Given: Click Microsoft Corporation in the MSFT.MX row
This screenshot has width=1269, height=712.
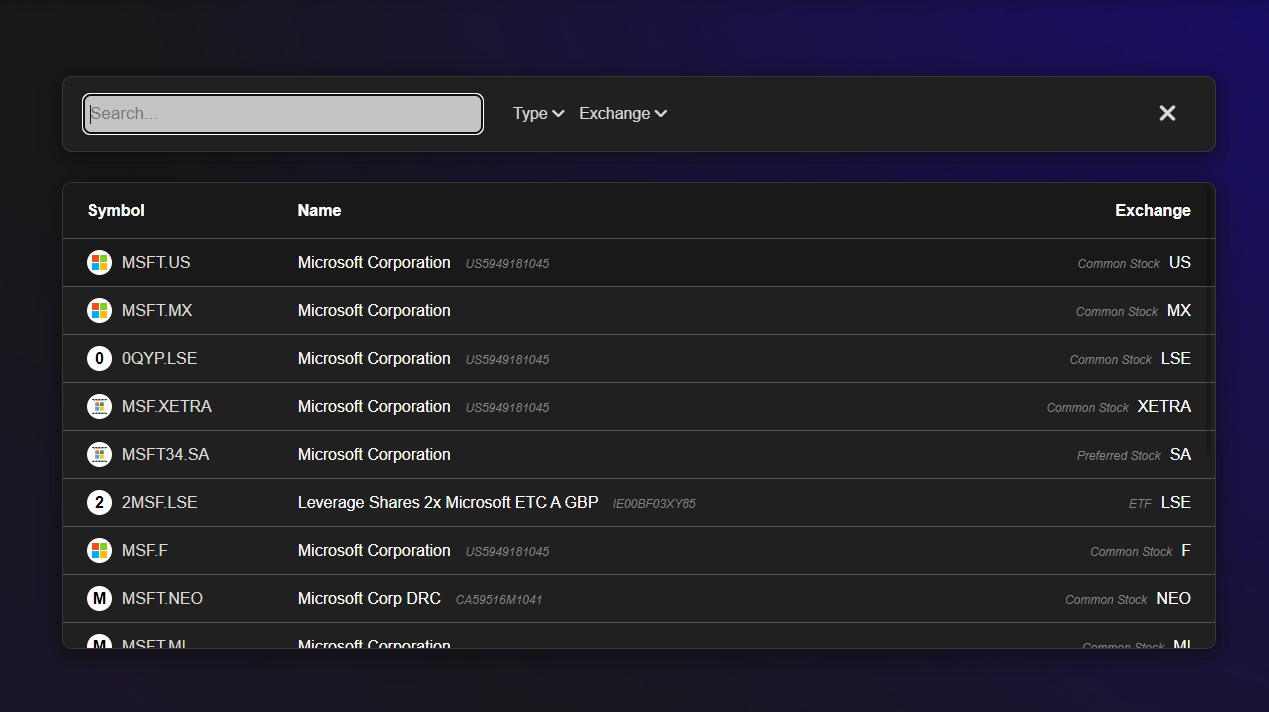Looking at the screenshot, I should pyautogui.click(x=374, y=311).
